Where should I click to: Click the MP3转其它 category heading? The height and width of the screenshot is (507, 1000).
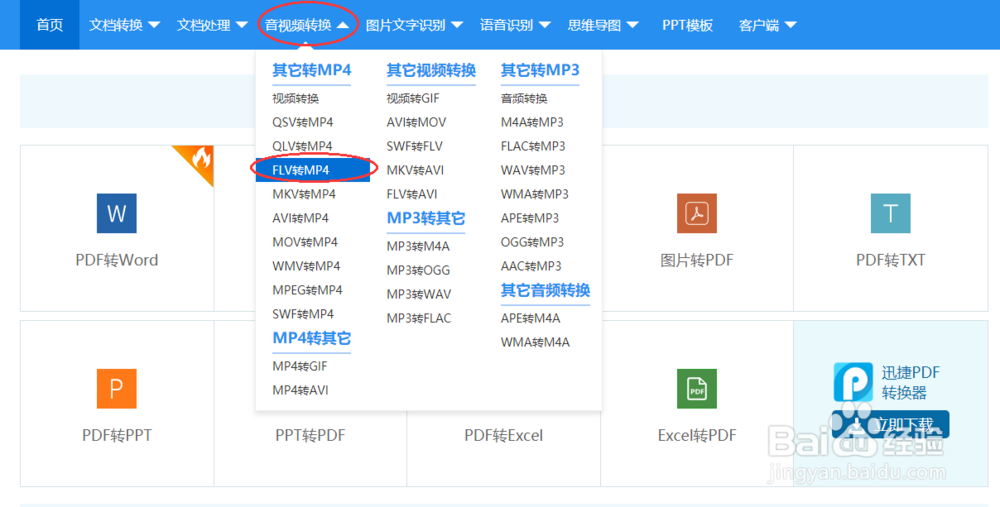426,218
